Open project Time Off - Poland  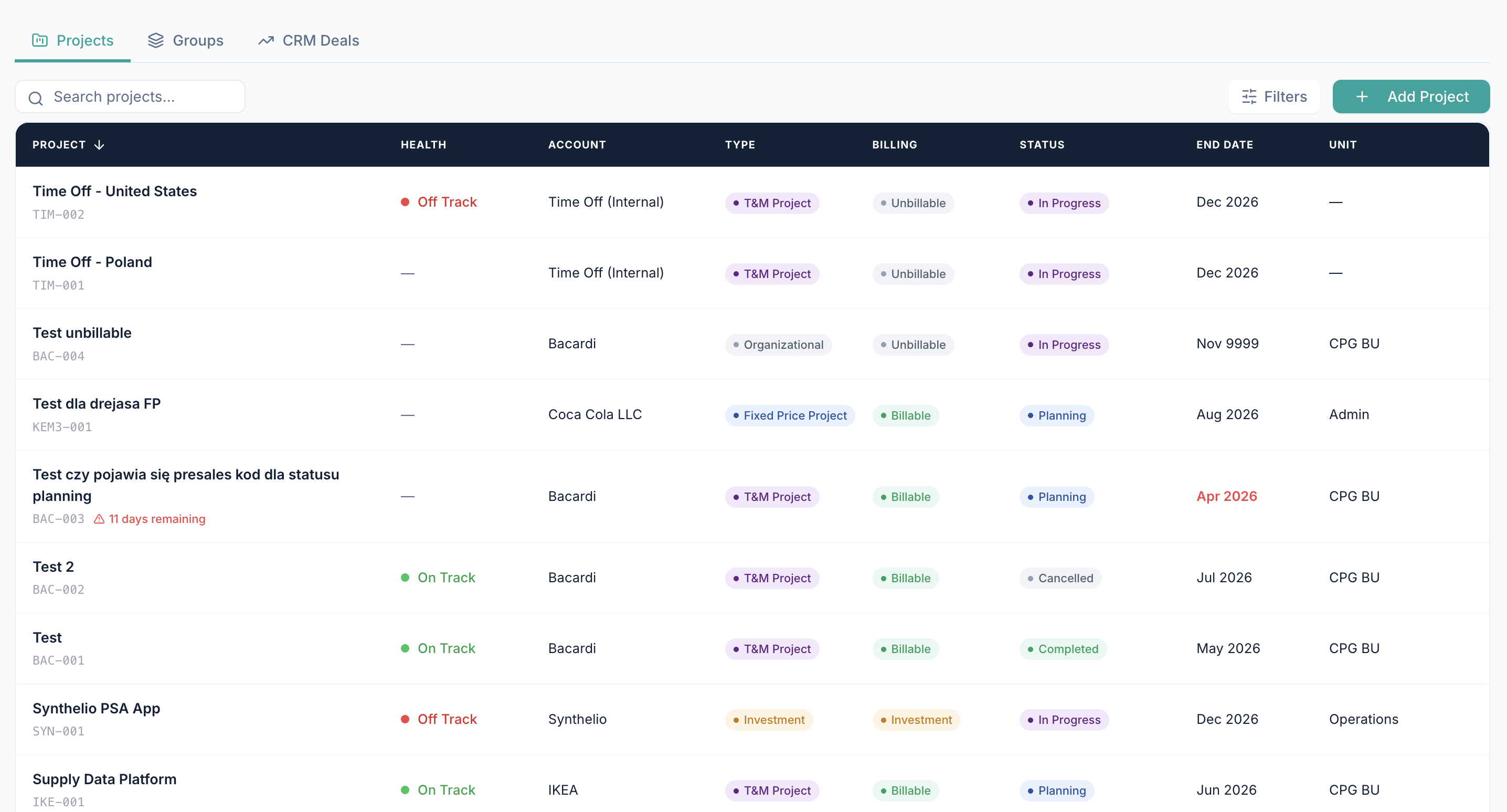(x=92, y=262)
